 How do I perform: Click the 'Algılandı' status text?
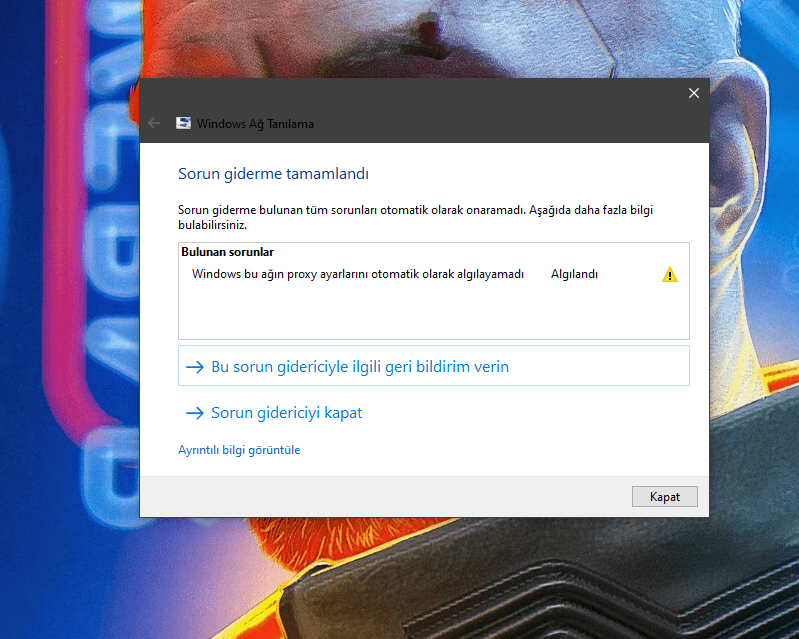pyautogui.click(x=574, y=274)
